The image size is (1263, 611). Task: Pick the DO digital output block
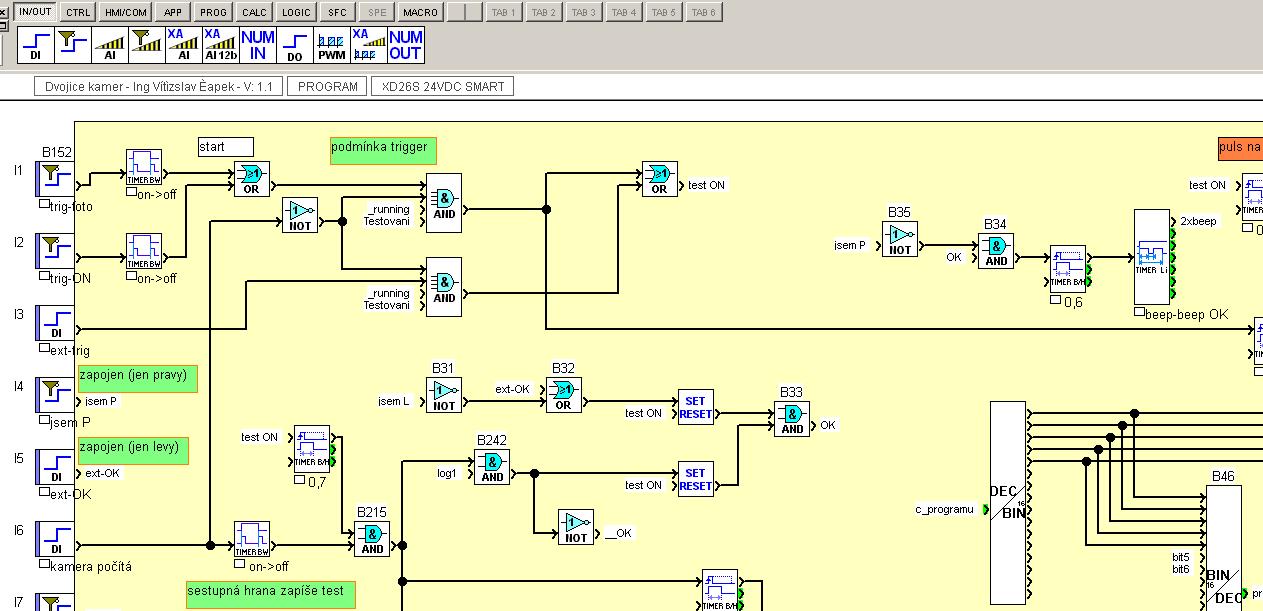click(294, 45)
